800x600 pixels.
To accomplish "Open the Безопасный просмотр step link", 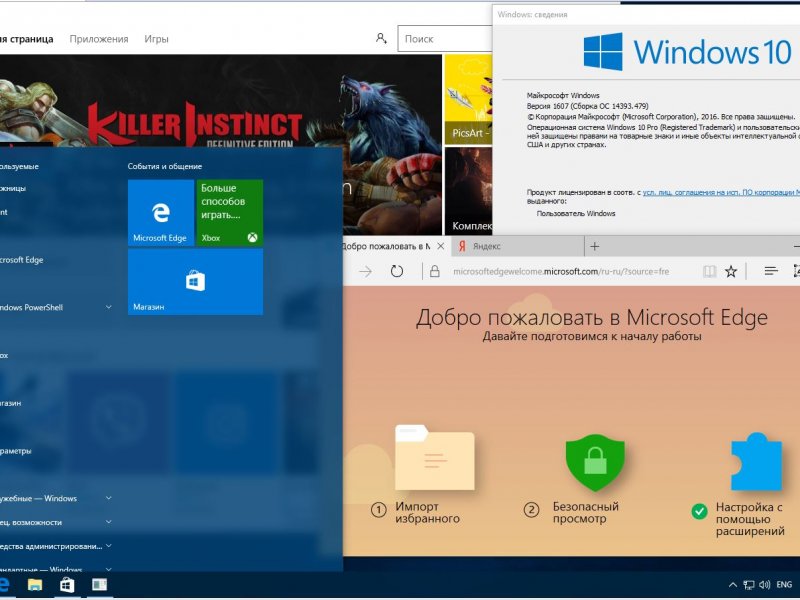I will pos(586,513).
